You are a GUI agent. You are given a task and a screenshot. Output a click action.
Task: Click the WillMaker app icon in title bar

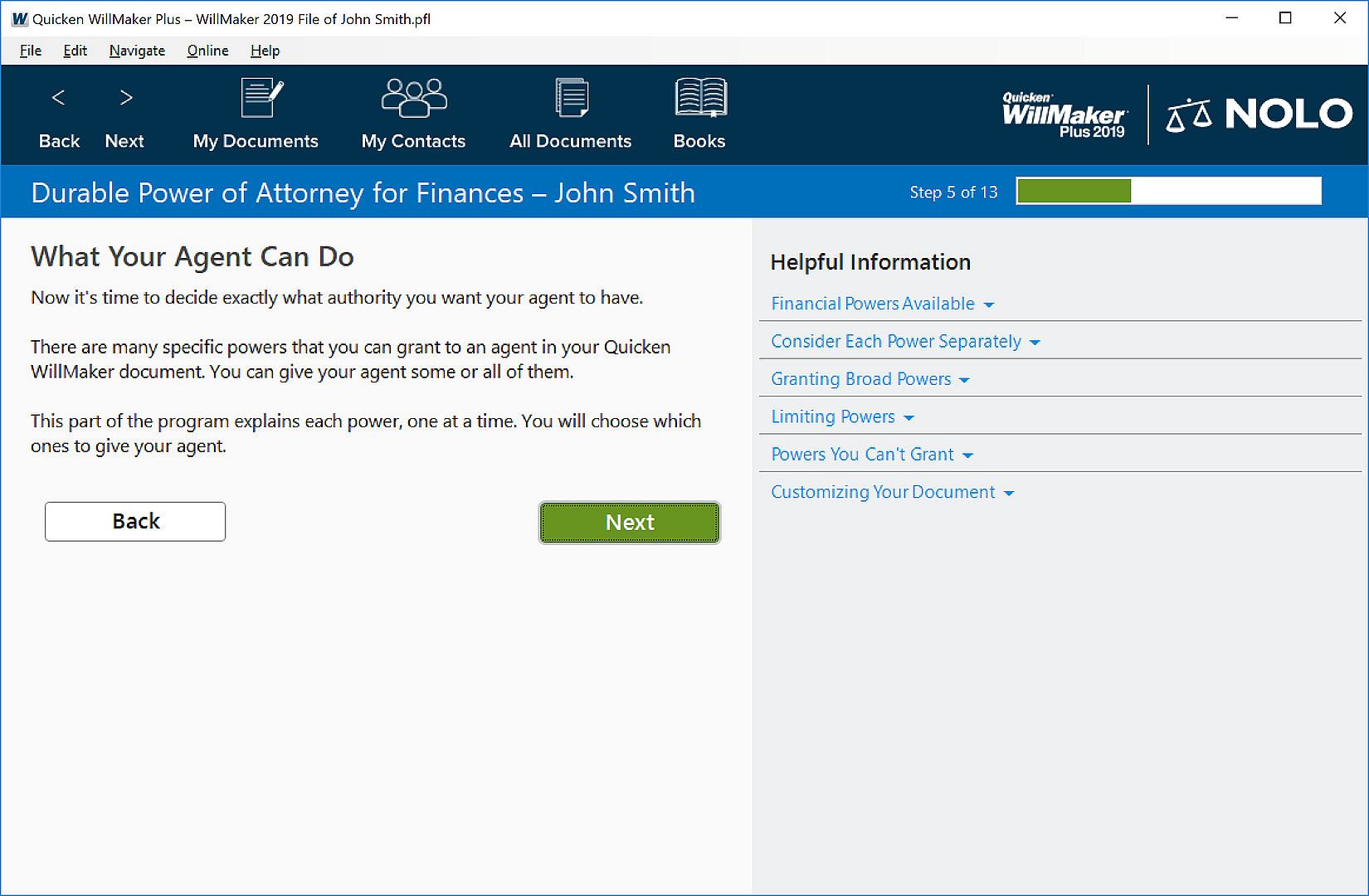click(x=19, y=18)
